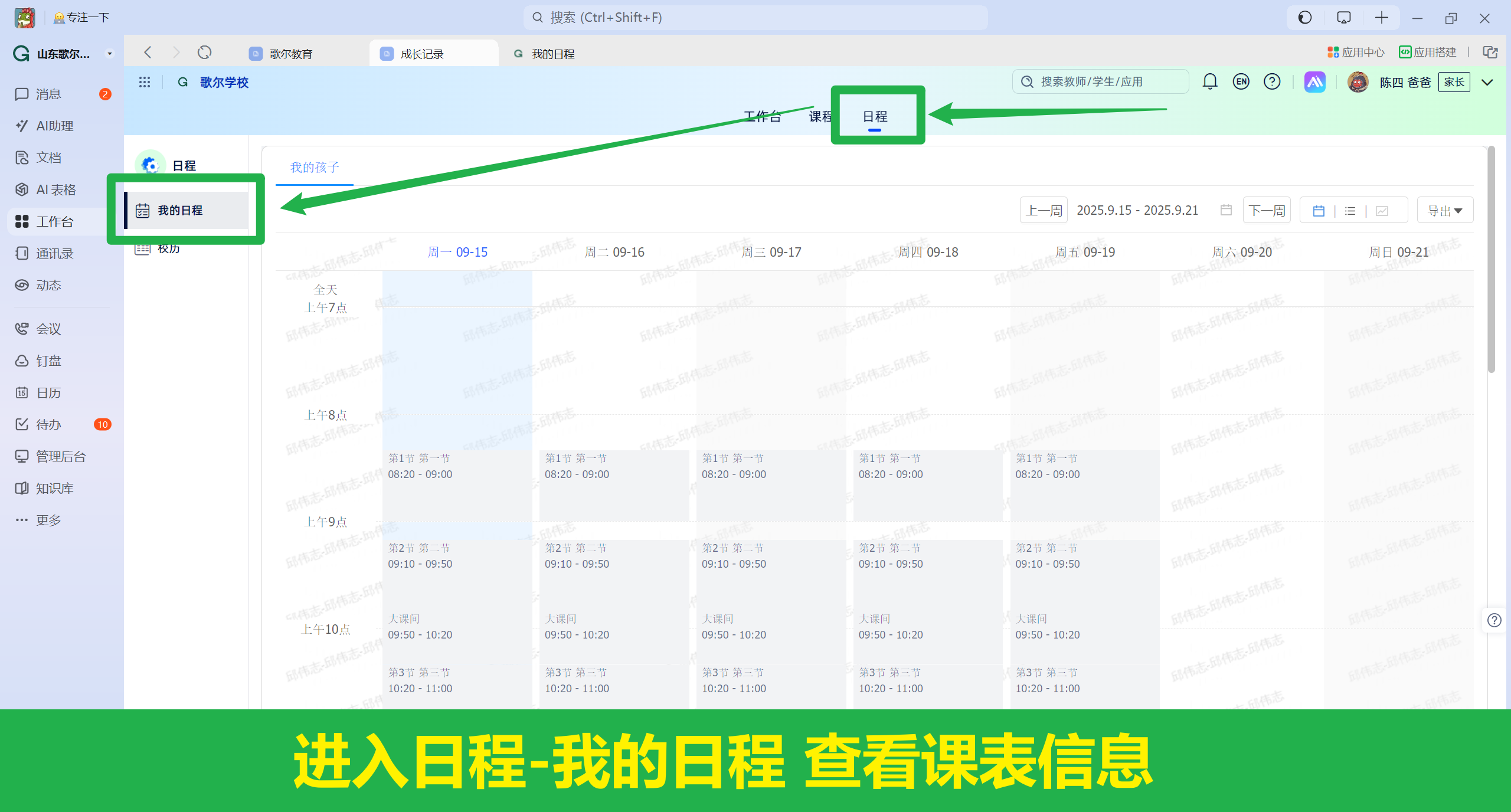Click the refresh page icon
The height and width of the screenshot is (812, 1511).
click(204, 53)
